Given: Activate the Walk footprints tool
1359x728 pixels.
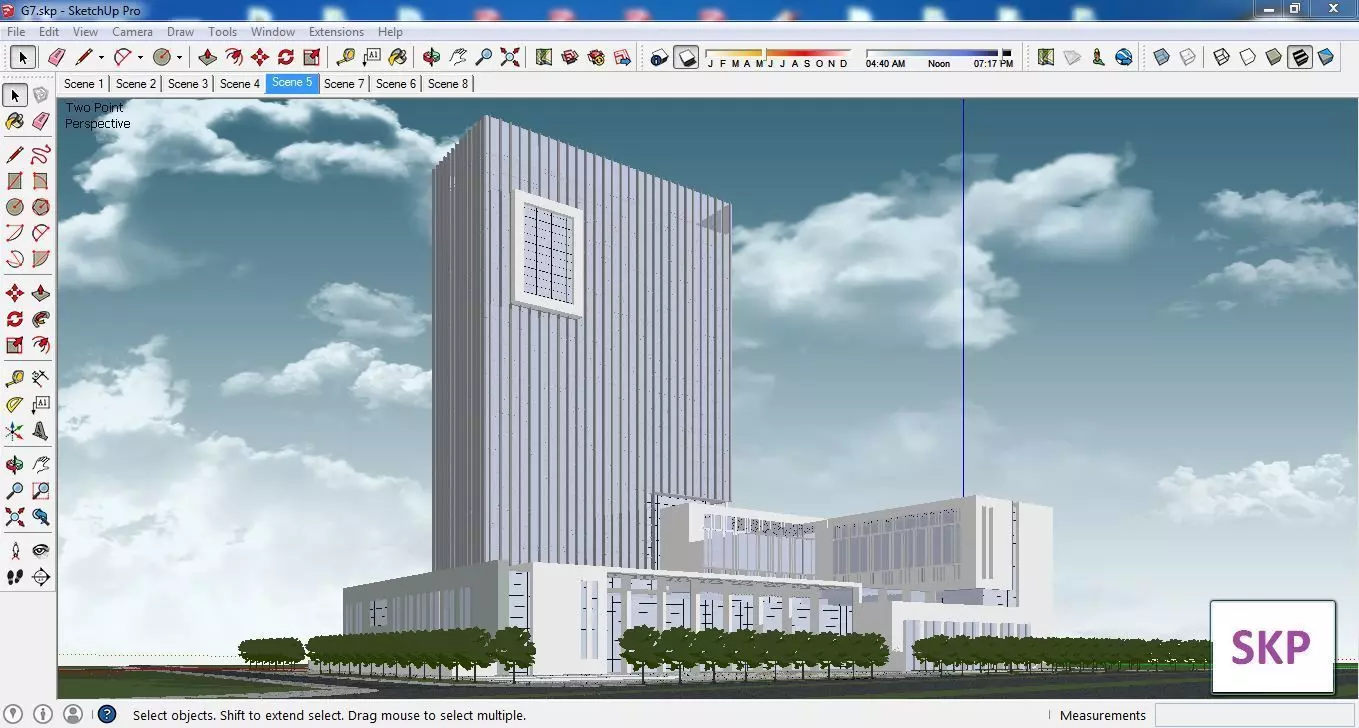Looking at the screenshot, I should coord(15,577).
